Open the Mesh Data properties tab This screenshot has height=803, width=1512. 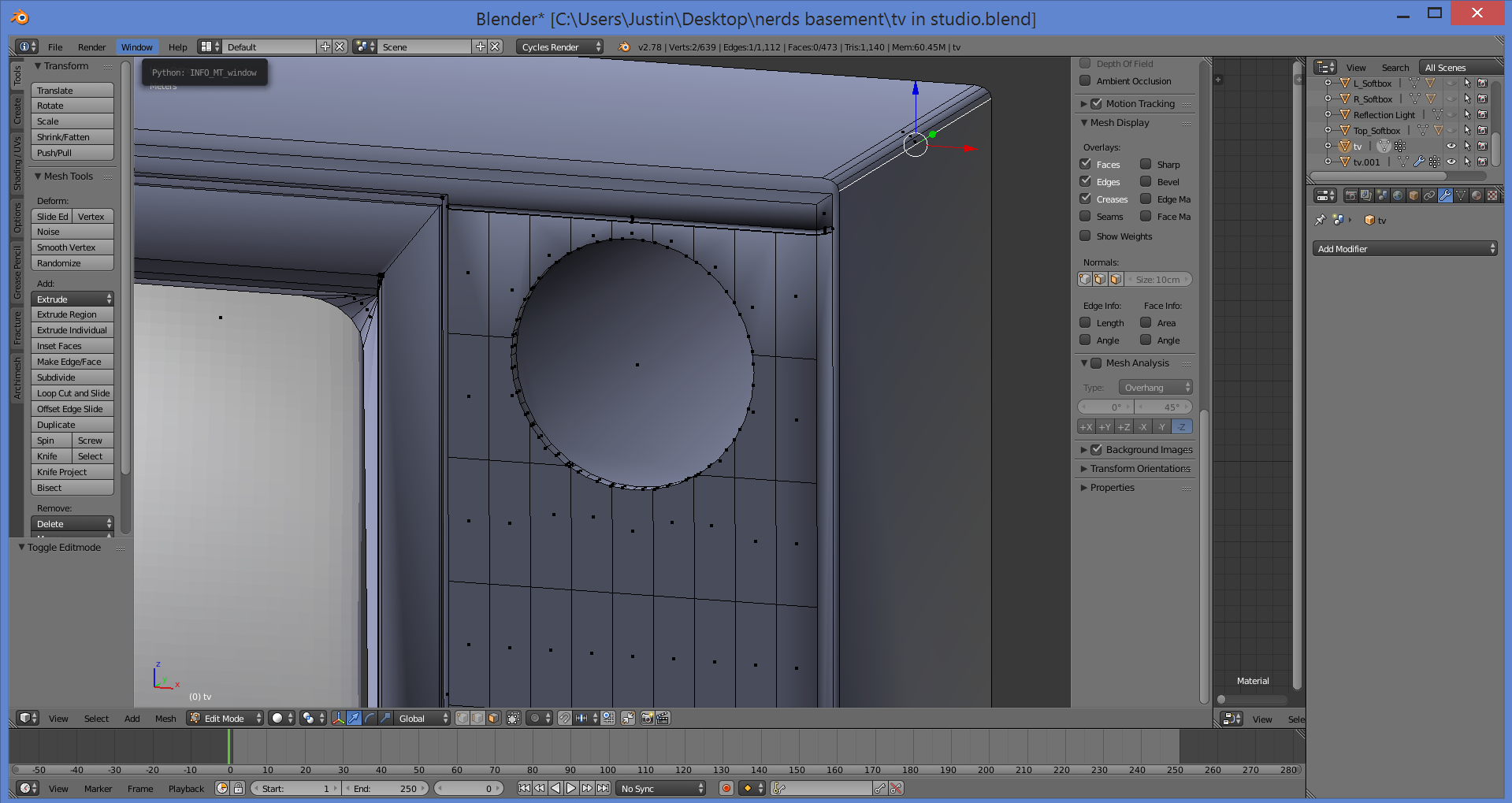[x=1461, y=195]
